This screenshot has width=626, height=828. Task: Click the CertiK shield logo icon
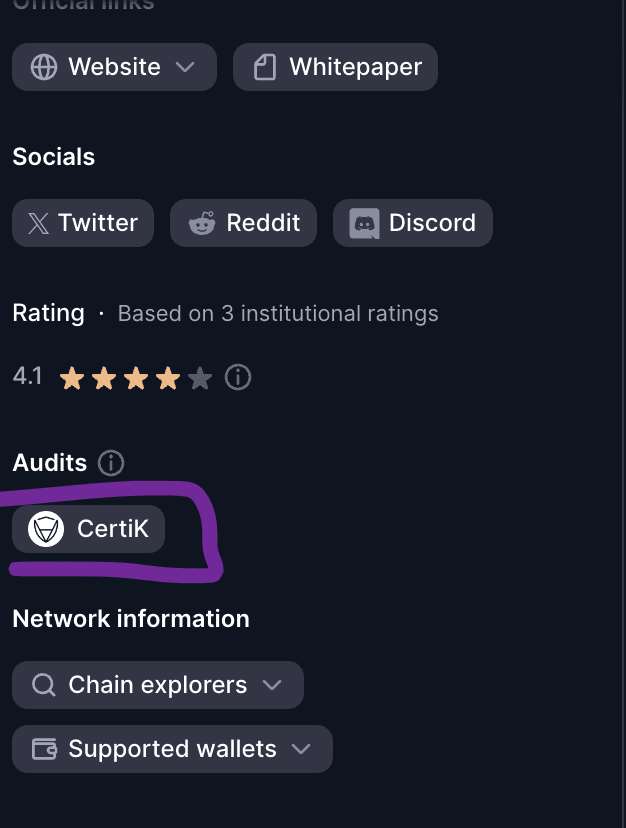pos(46,529)
